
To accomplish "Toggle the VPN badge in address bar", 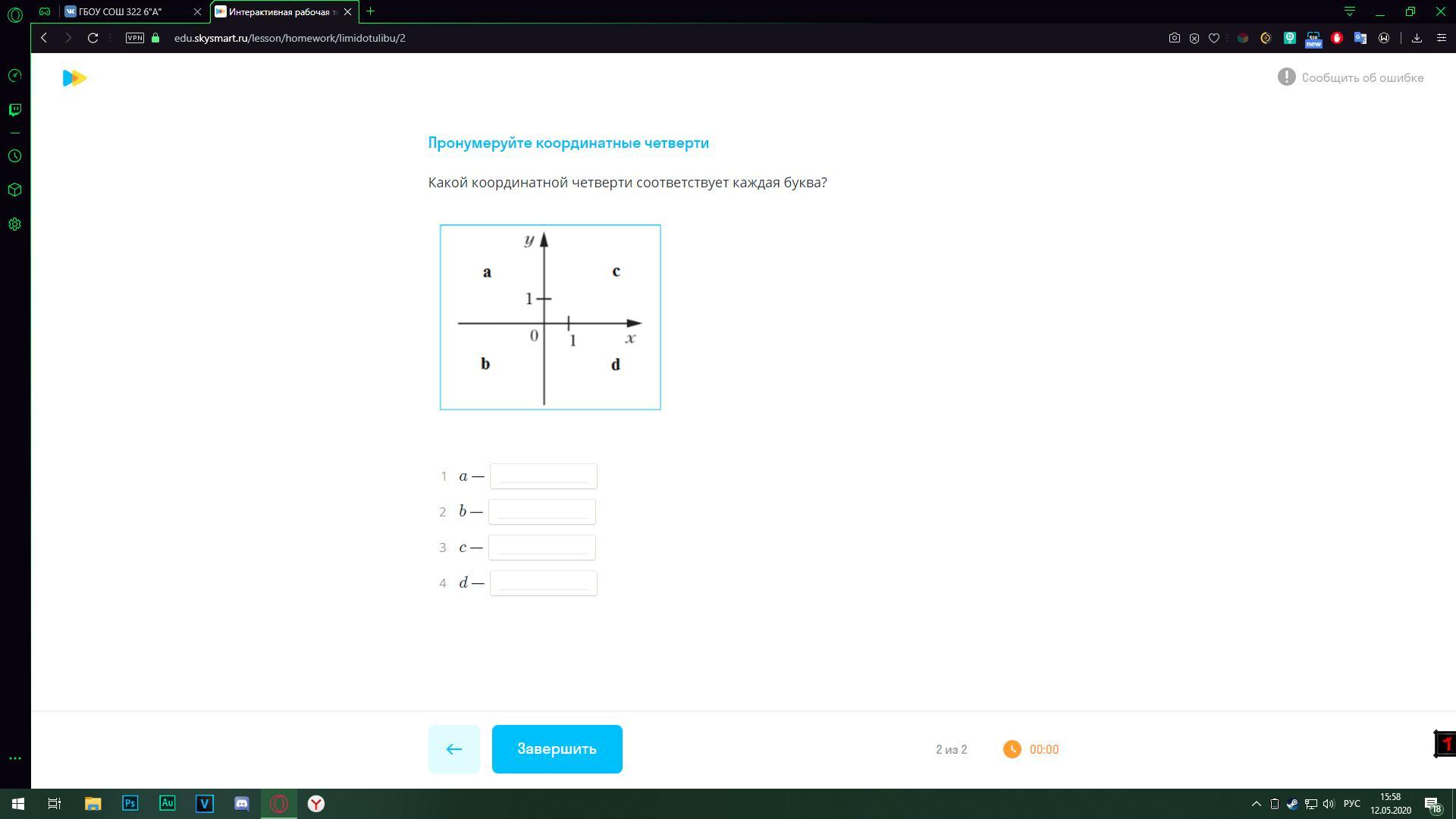I will tap(135, 38).
